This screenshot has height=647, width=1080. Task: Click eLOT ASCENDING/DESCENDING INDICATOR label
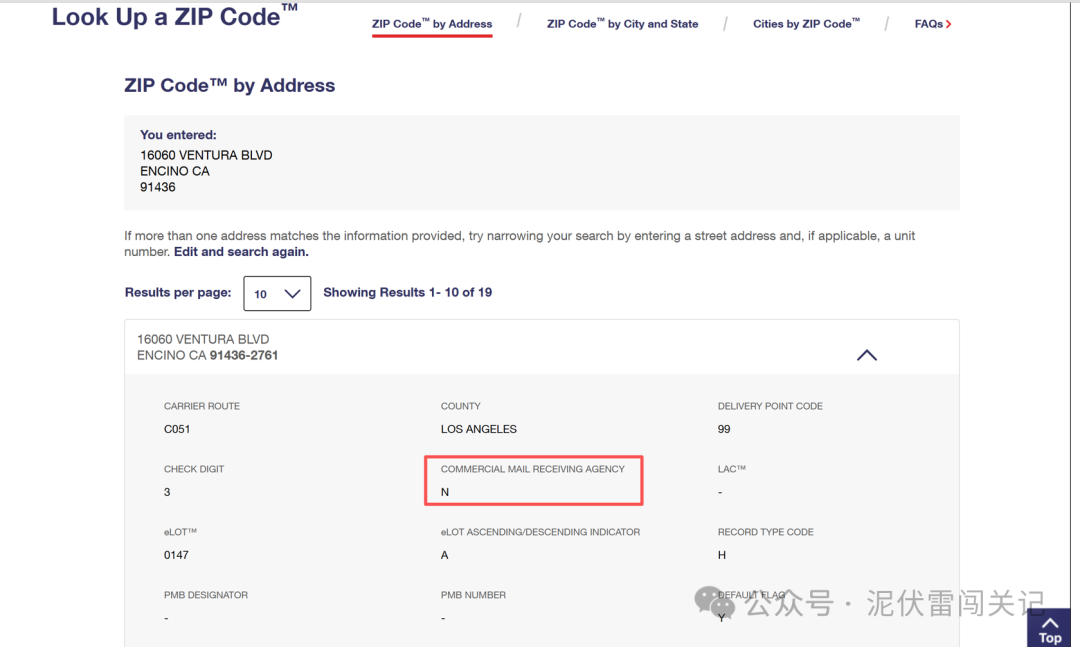point(541,532)
